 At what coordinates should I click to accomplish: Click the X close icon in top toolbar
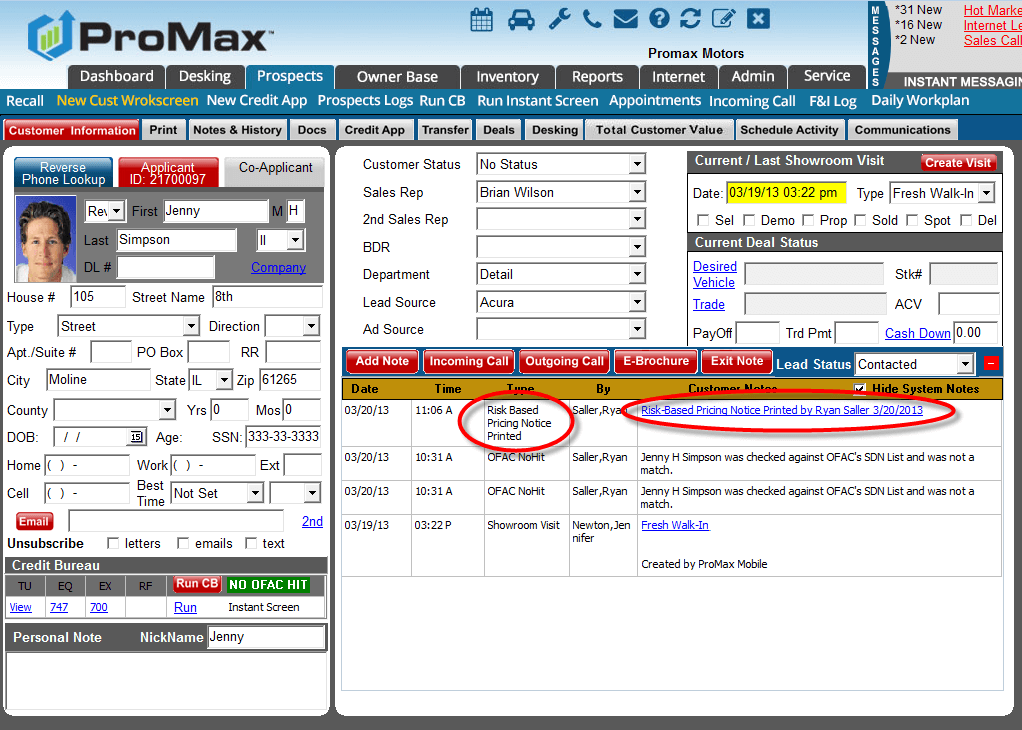[x=758, y=18]
